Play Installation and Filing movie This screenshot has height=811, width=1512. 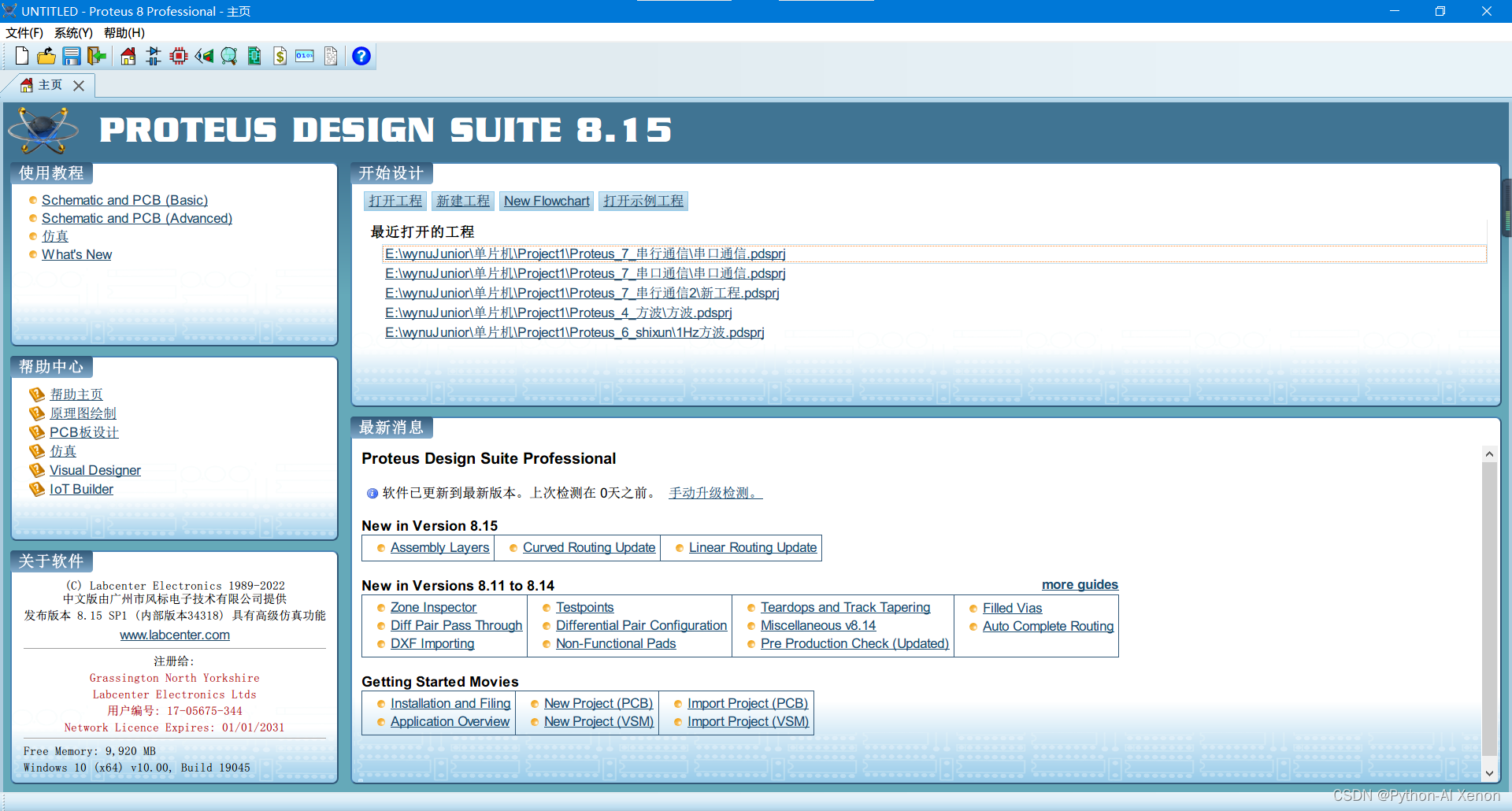coord(450,703)
